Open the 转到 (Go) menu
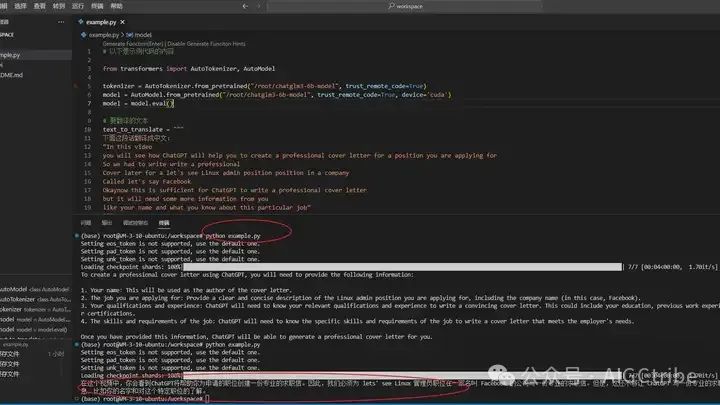Viewport: 720px width, 405px height. click(x=59, y=6)
